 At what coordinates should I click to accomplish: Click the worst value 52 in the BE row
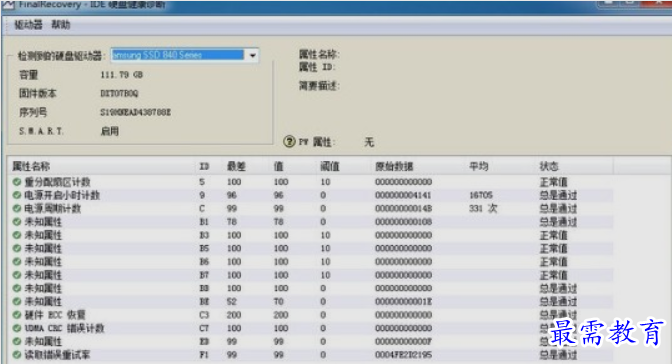click(x=231, y=301)
